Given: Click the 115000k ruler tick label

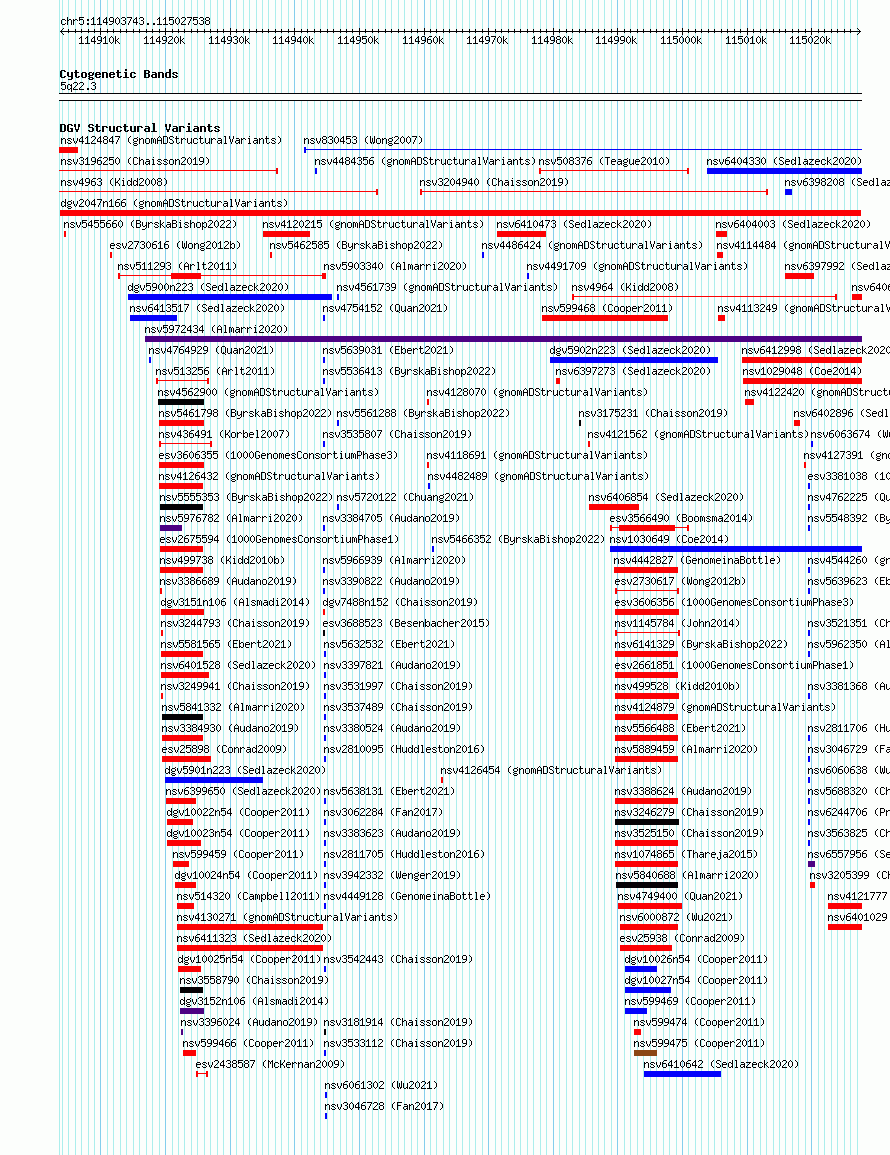Looking at the screenshot, I should pyautogui.click(x=681, y=41).
